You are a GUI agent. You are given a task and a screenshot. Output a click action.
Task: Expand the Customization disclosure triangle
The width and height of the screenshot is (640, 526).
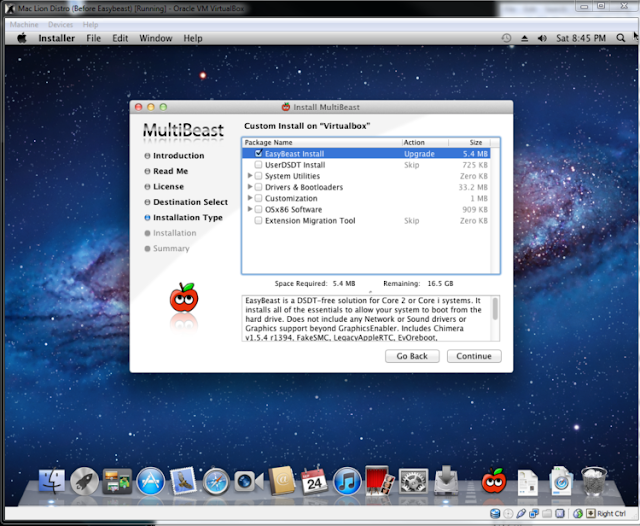[x=250, y=198]
